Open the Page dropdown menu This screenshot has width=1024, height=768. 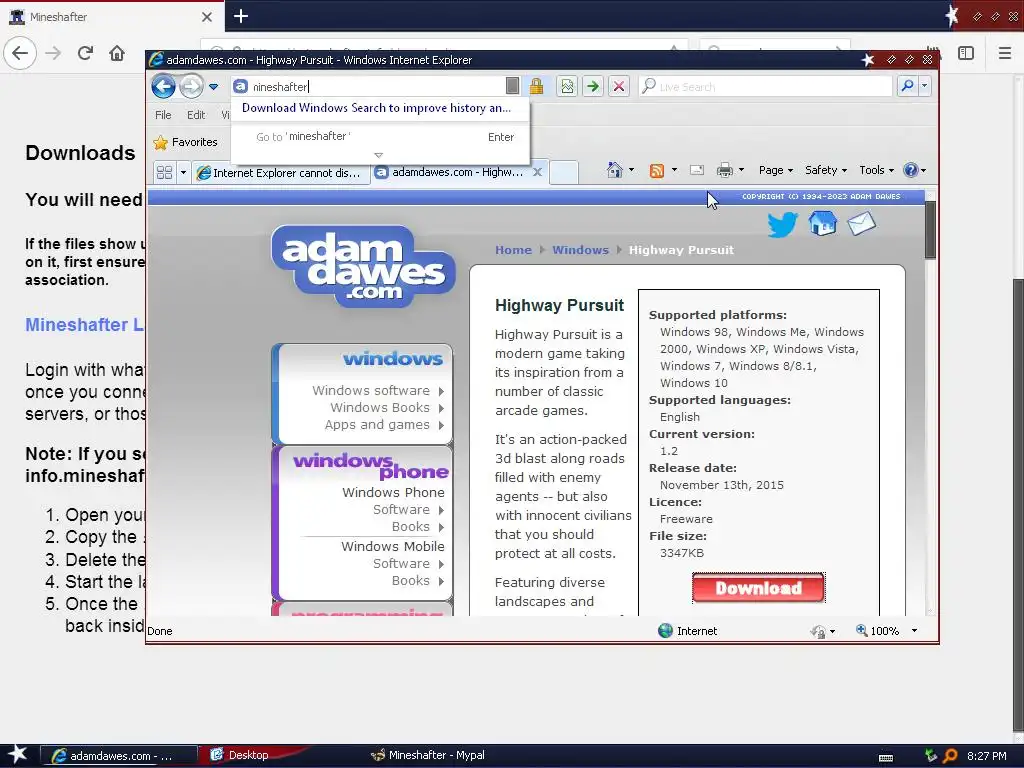pos(776,170)
